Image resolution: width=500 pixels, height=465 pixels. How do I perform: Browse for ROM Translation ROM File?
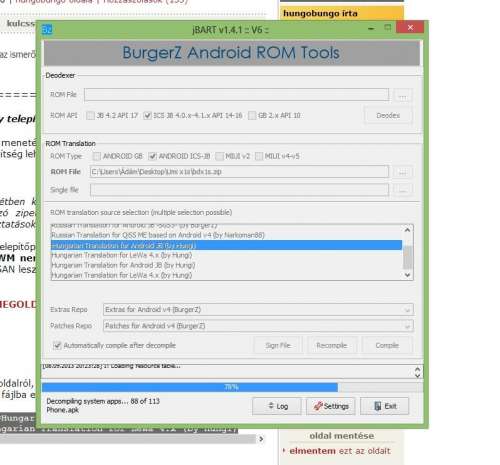(x=403, y=172)
